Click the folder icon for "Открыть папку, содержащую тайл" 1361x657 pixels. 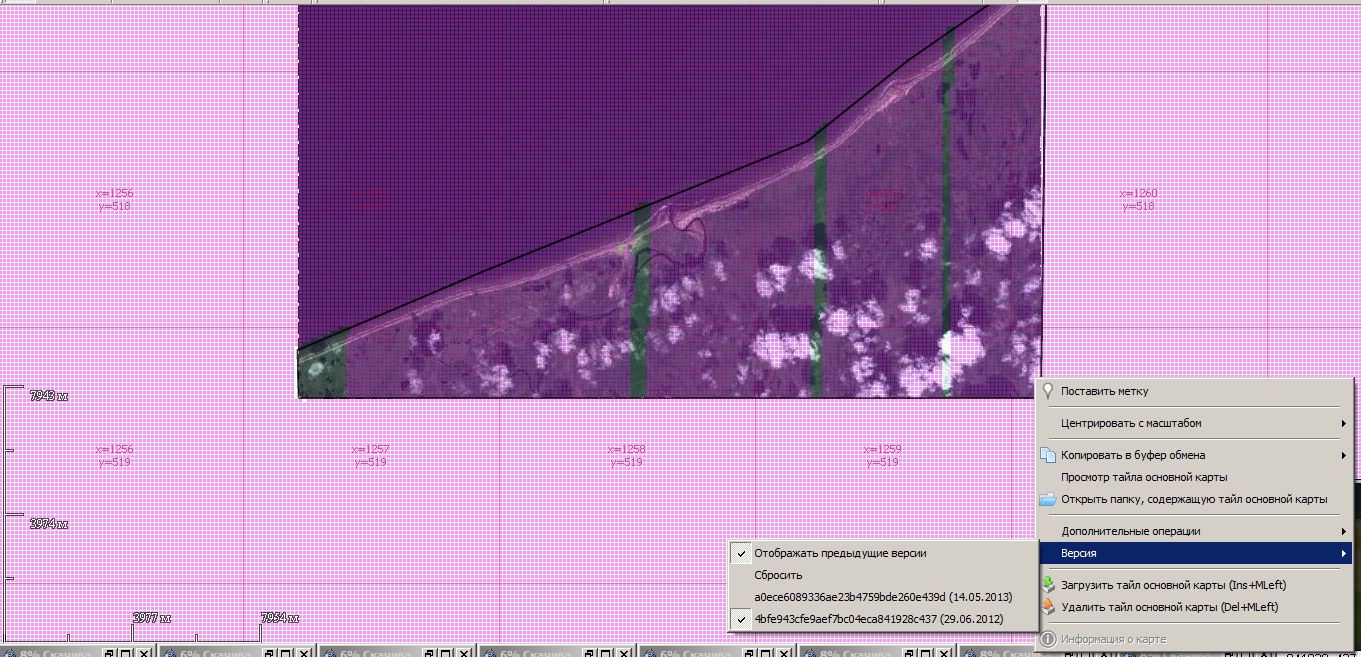pyautogui.click(x=1047, y=499)
